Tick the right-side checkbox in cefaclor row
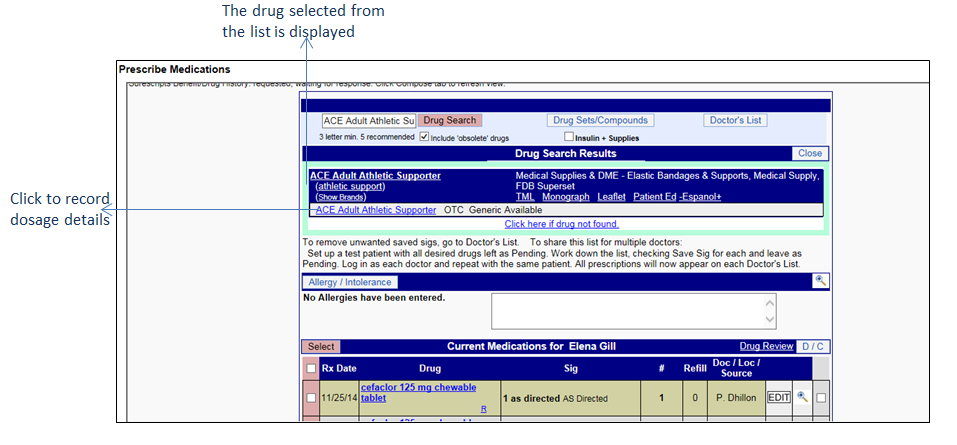Image resolution: width=957 pixels, height=445 pixels. (821, 398)
